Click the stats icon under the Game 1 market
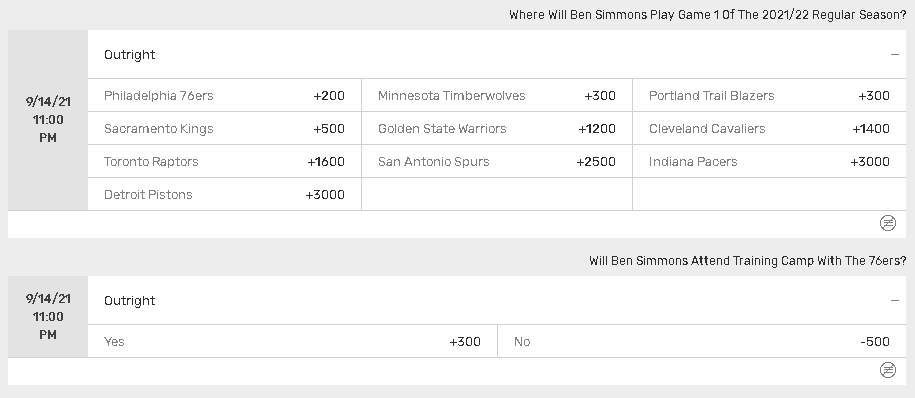The image size is (915, 398). coord(888,223)
